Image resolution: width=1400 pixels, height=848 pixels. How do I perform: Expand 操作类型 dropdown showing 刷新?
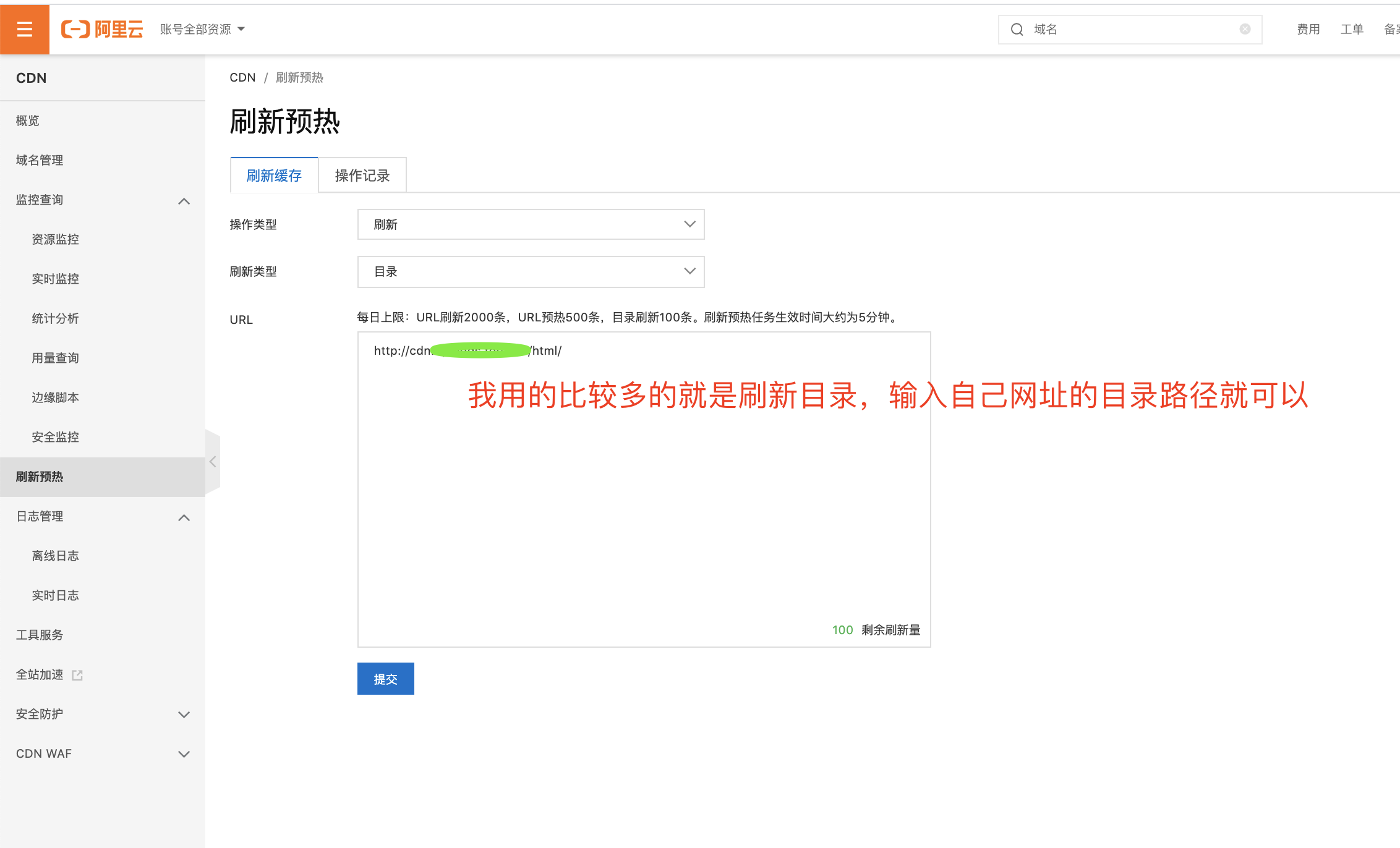tap(531, 224)
